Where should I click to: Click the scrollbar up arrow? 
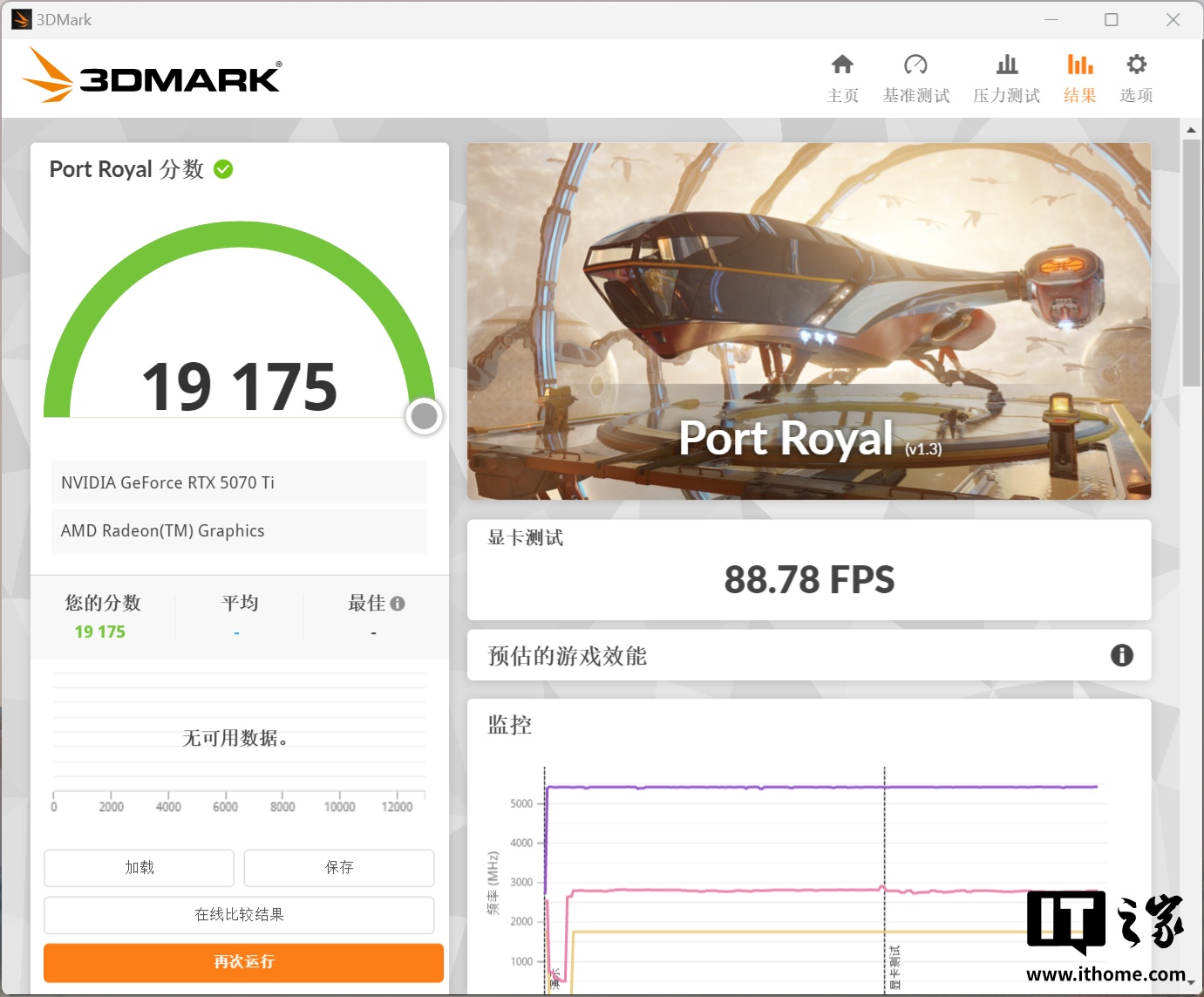1191,130
